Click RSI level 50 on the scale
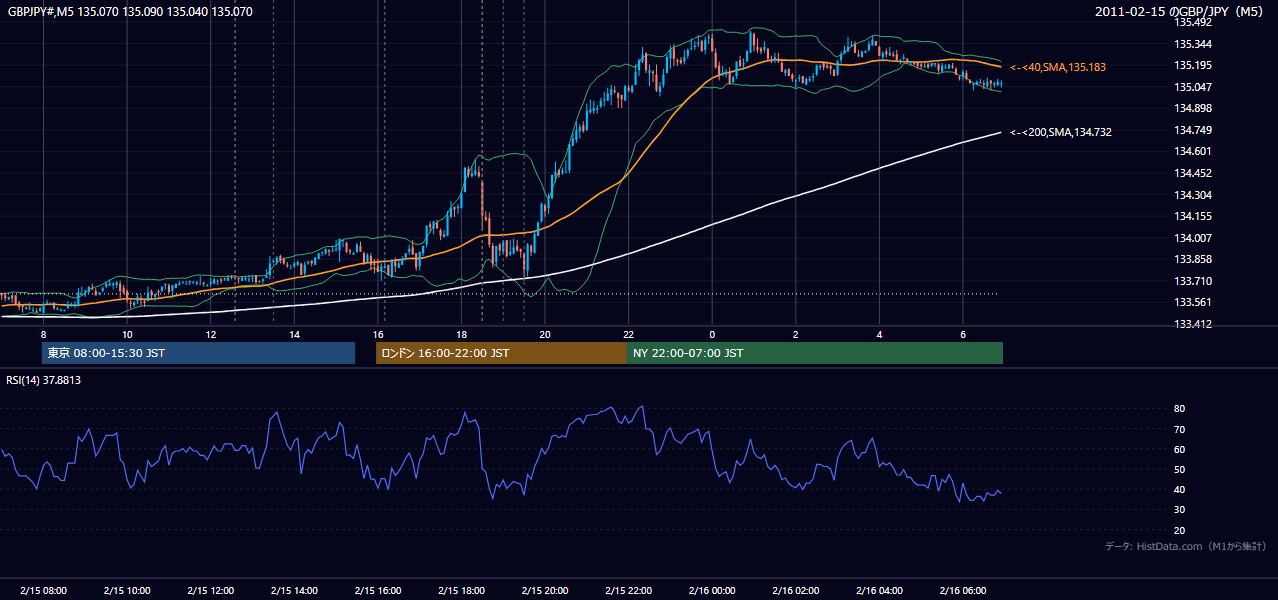Viewport: 1278px width, 600px height. coord(1180,469)
